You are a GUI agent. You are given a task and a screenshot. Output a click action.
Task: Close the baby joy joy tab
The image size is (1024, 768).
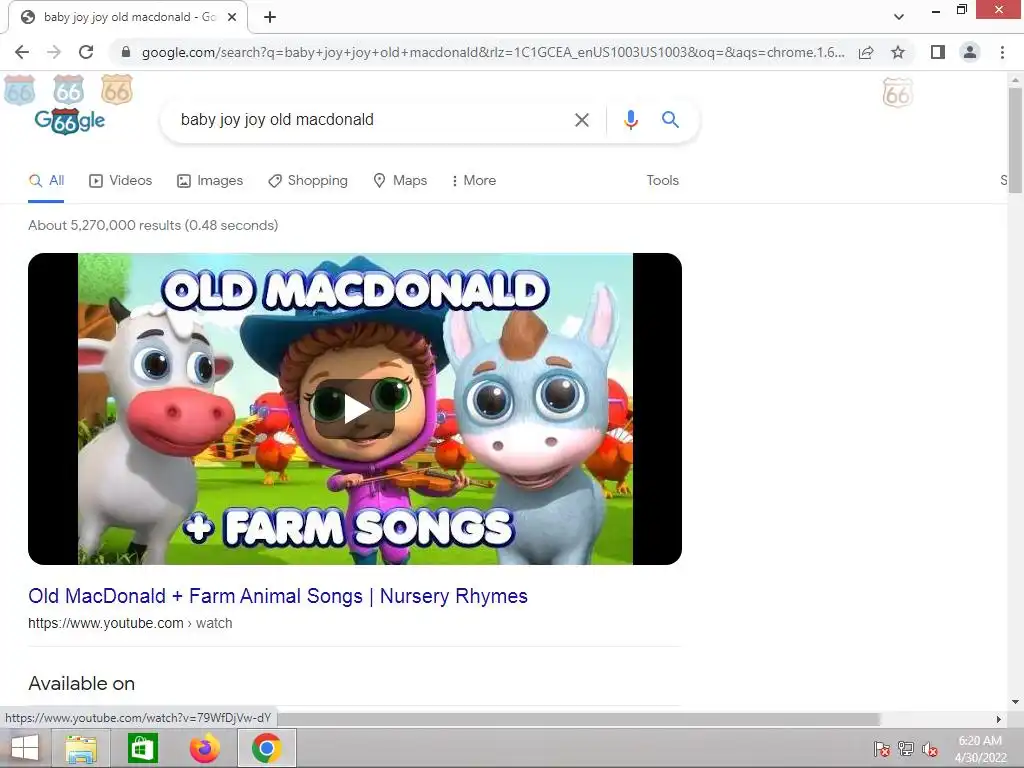pyautogui.click(x=232, y=17)
